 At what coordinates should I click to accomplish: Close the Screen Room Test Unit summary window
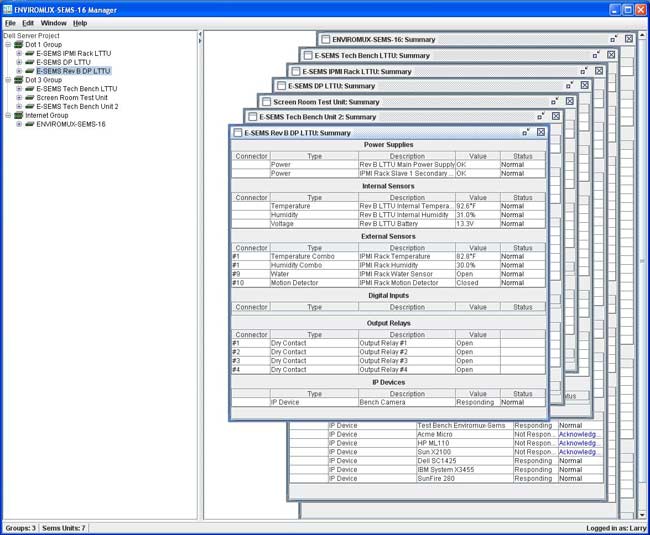point(570,101)
